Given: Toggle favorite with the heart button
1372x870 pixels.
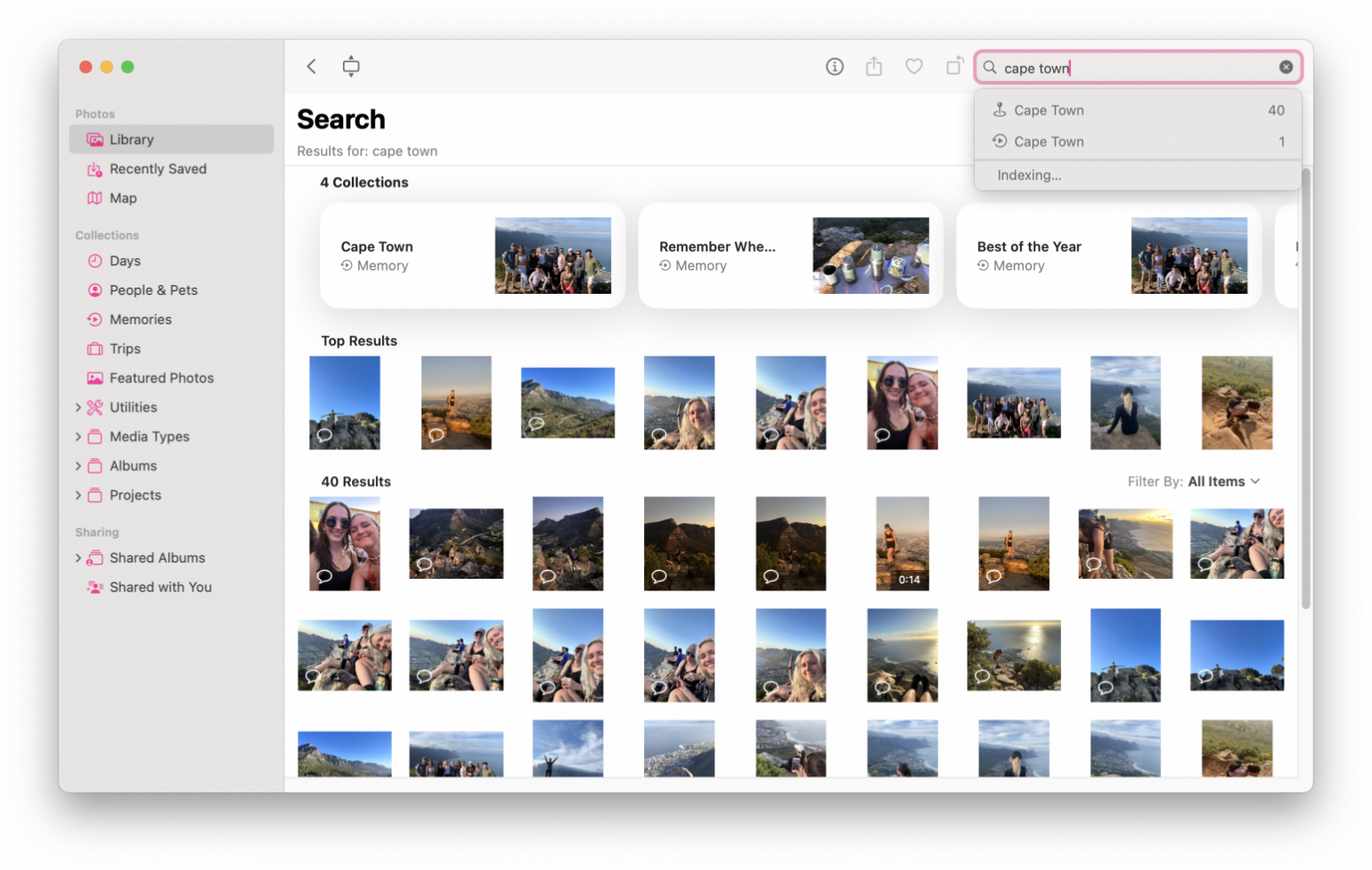Looking at the screenshot, I should 914,66.
